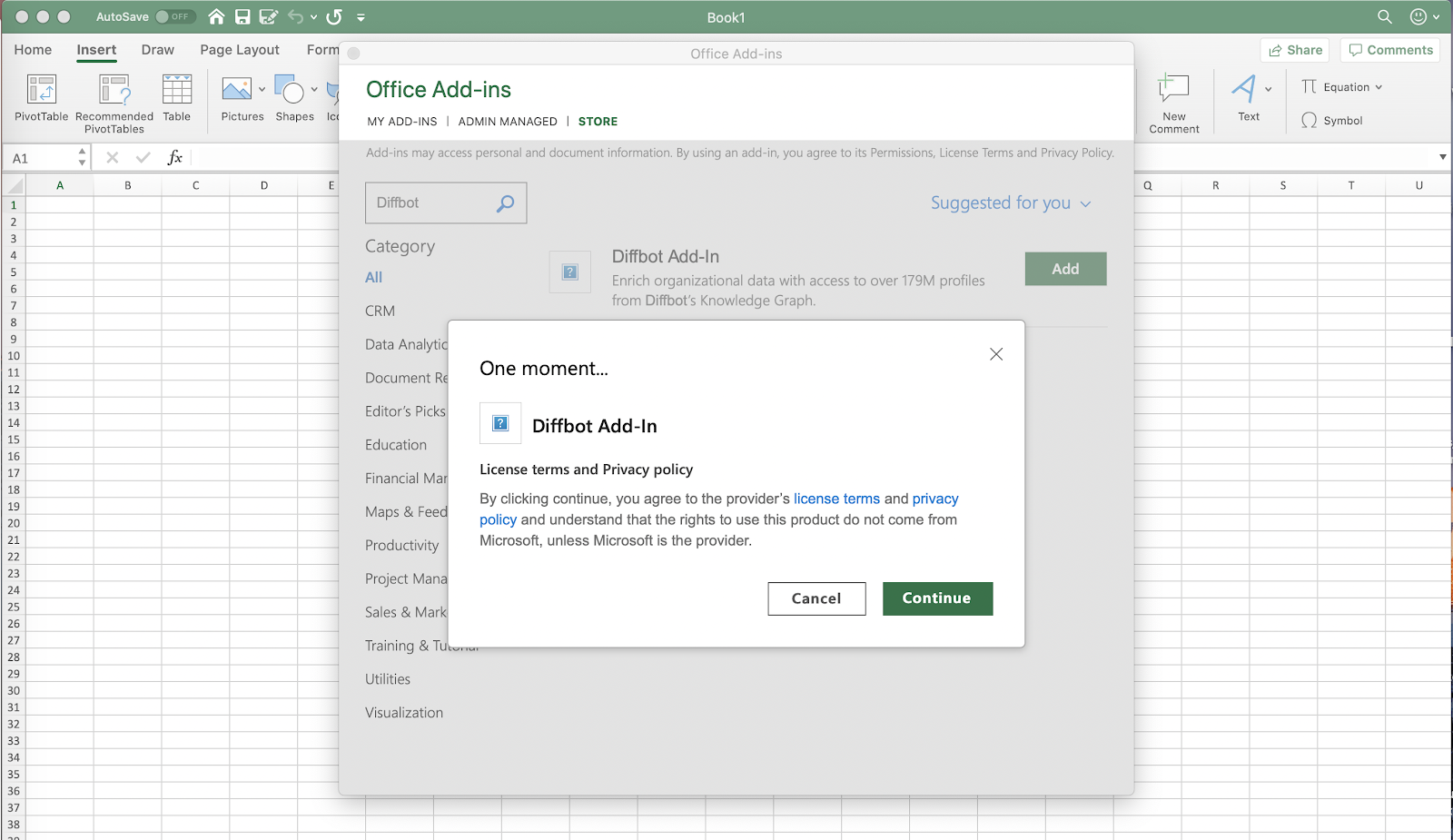Expand the Text dropdown arrow
This screenshot has height=840, width=1453.
1268,89
